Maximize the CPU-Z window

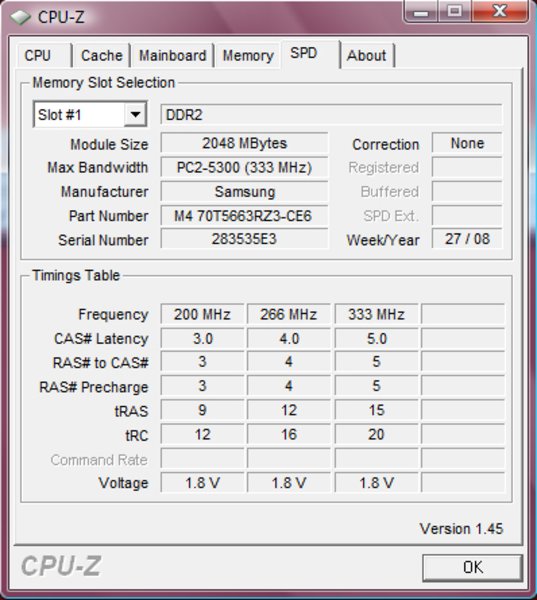(455, 11)
